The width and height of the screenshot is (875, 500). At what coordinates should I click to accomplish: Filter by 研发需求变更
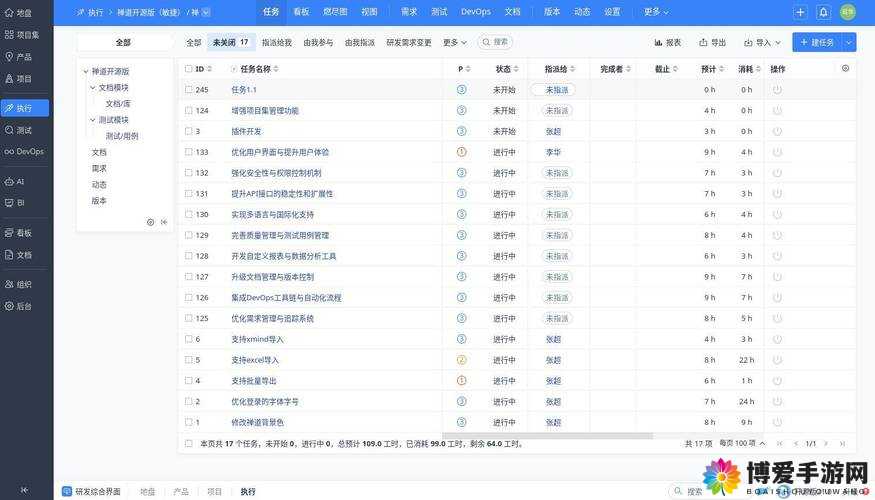pyautogui.click(x=409, y=42)
